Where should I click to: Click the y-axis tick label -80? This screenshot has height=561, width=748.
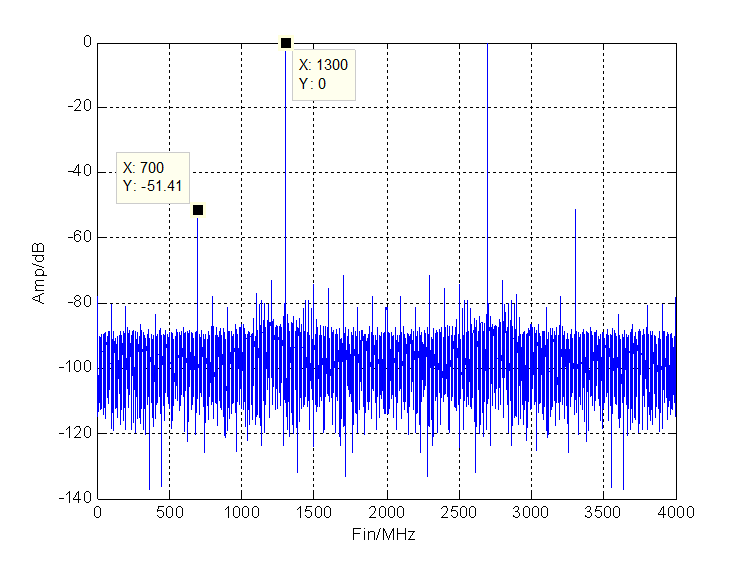(x=80, y=302)
